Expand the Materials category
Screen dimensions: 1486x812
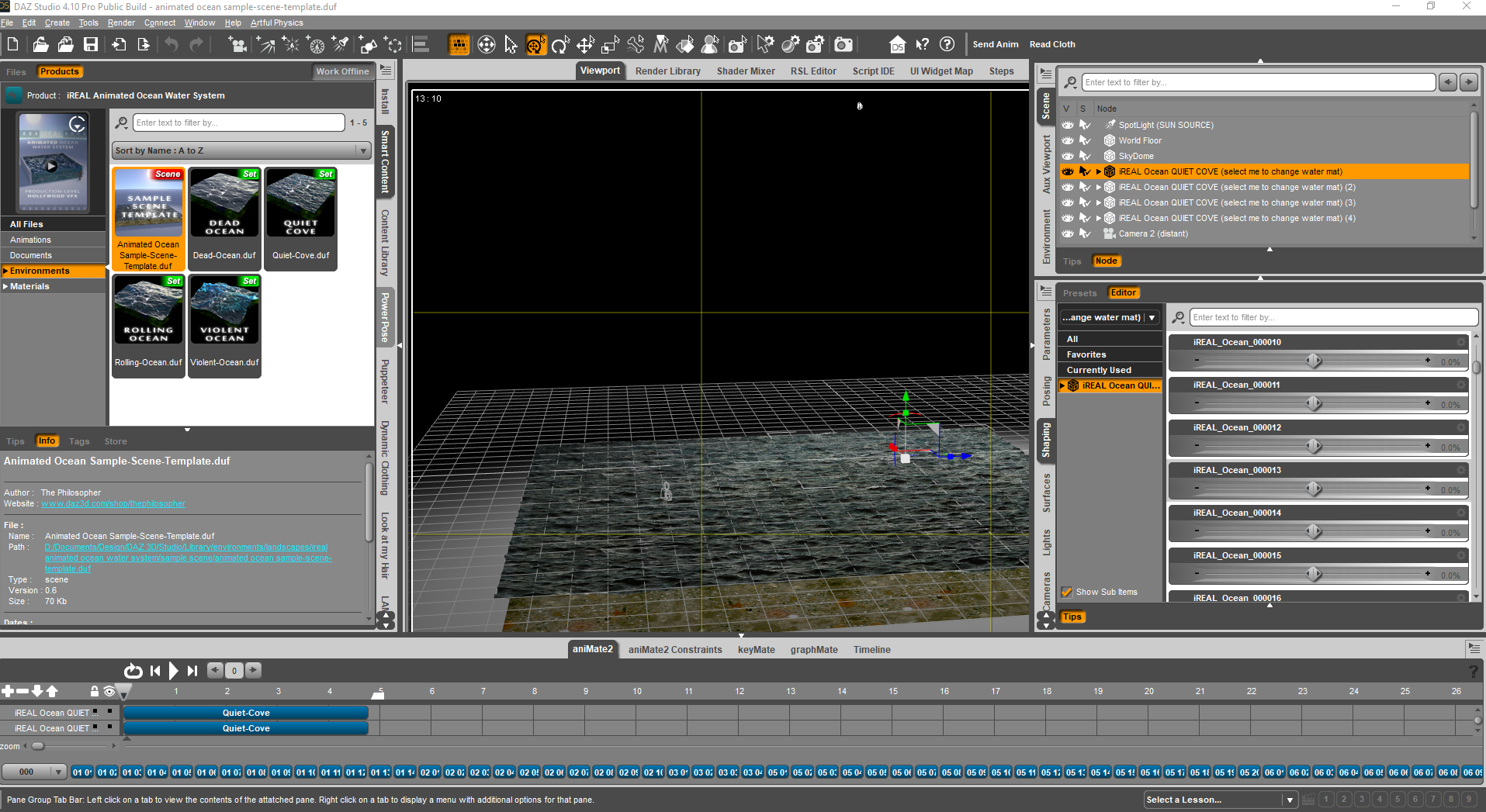click(x=5, y=286)
